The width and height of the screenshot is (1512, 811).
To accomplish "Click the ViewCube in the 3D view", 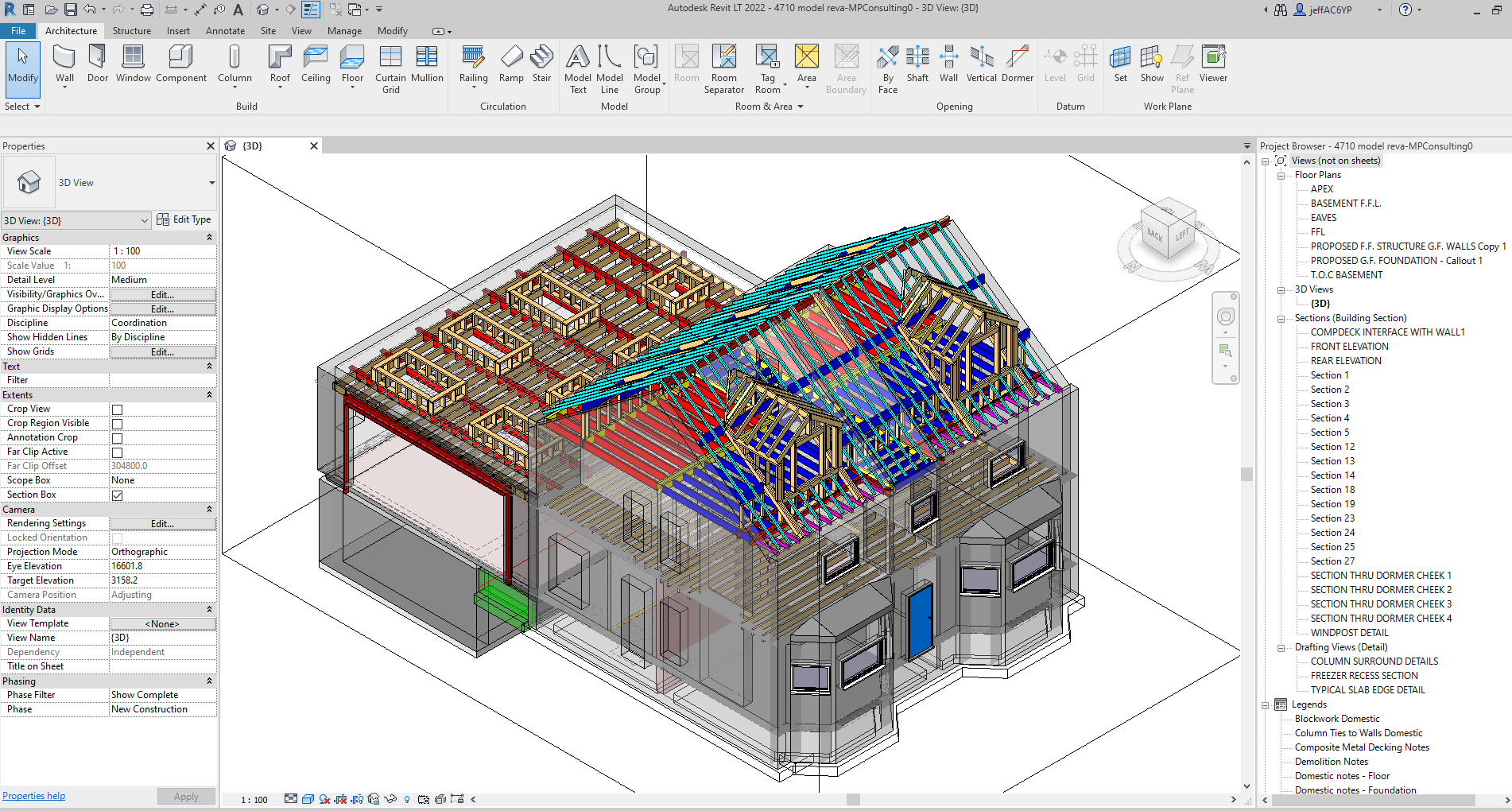I will click(1167, 231).
